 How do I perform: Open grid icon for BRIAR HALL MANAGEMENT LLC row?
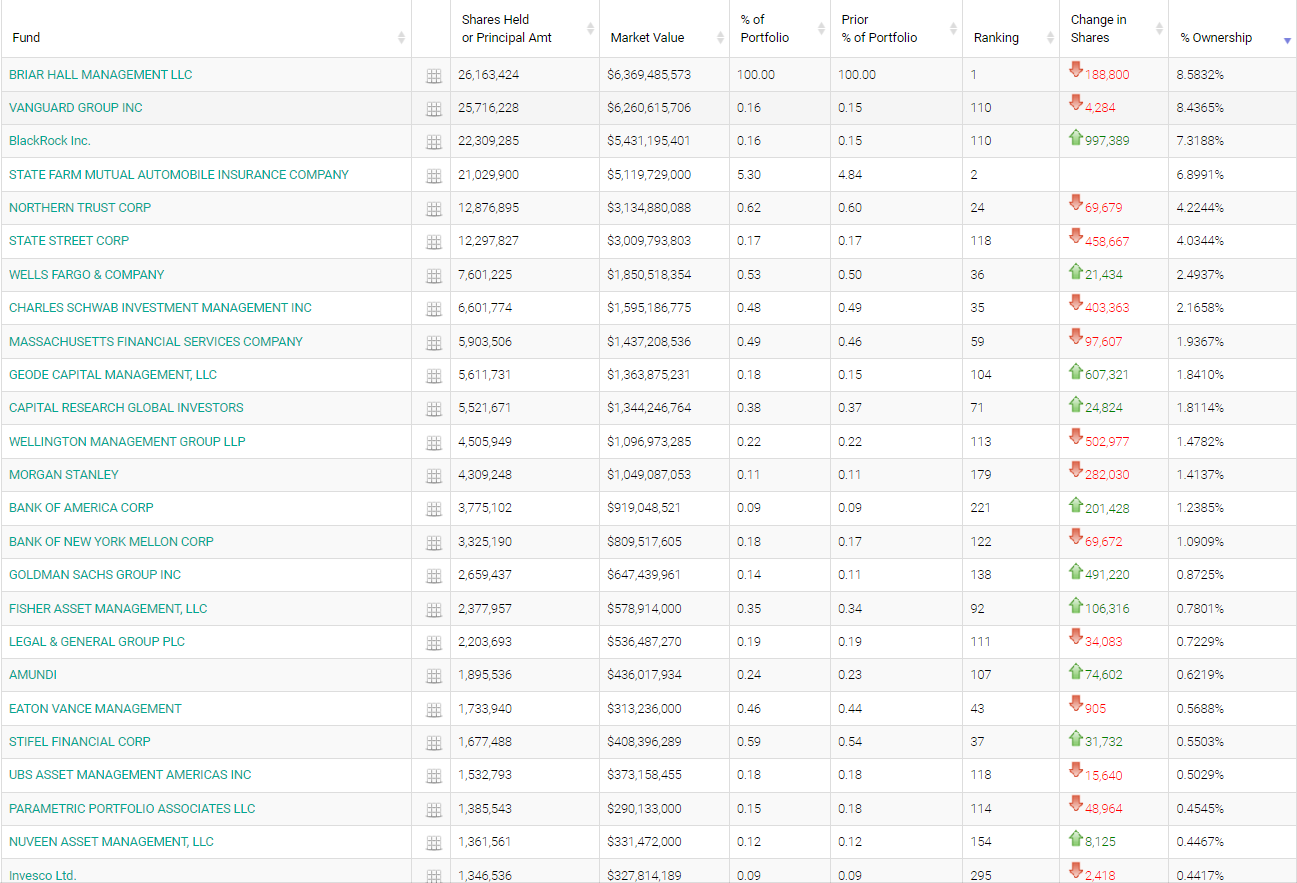[433, 76]
